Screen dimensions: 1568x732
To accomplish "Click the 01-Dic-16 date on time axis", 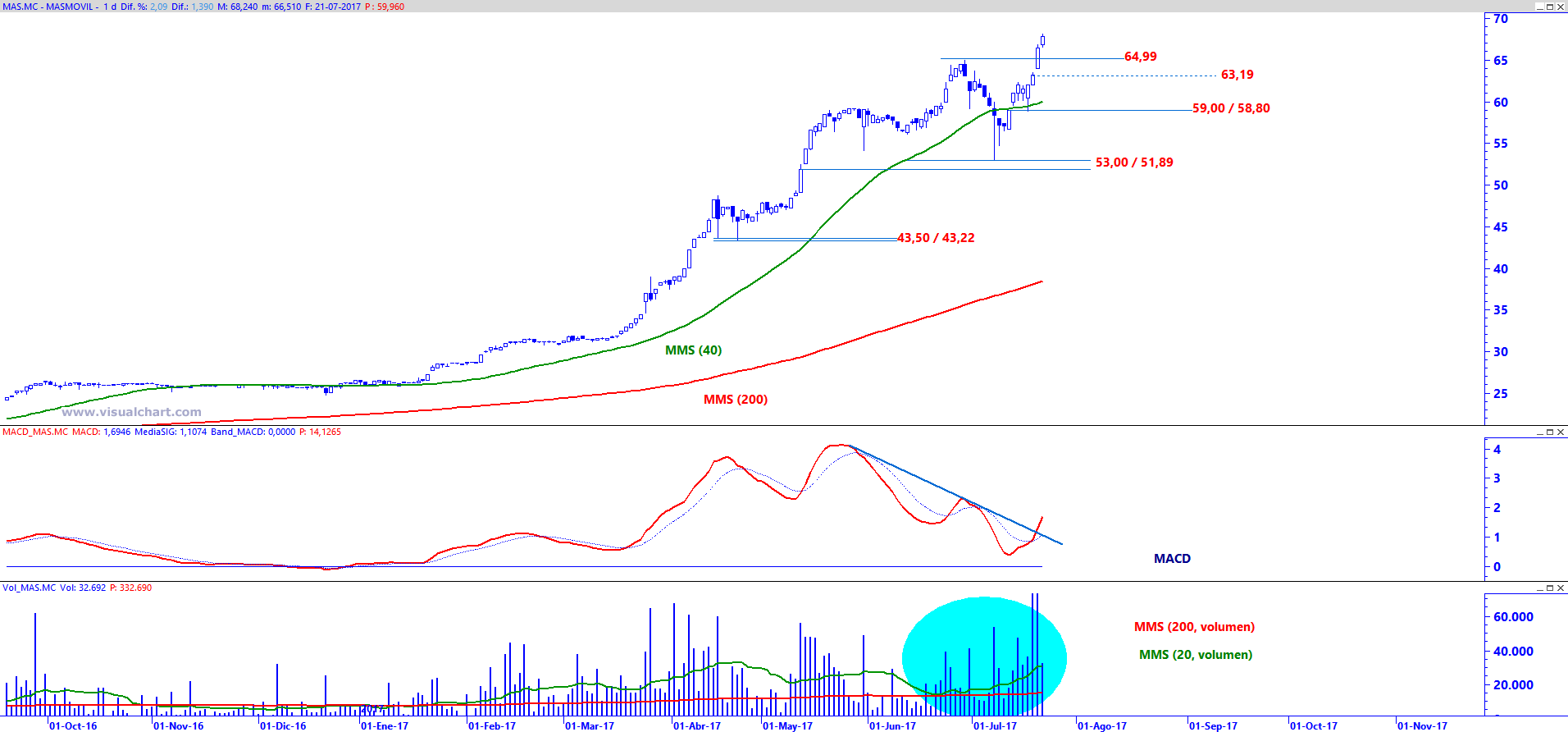I will [x=284, y=726].
